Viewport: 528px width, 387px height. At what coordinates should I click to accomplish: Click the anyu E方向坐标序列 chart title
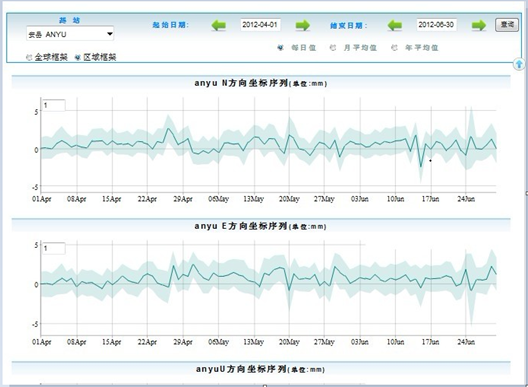(260, 226)
